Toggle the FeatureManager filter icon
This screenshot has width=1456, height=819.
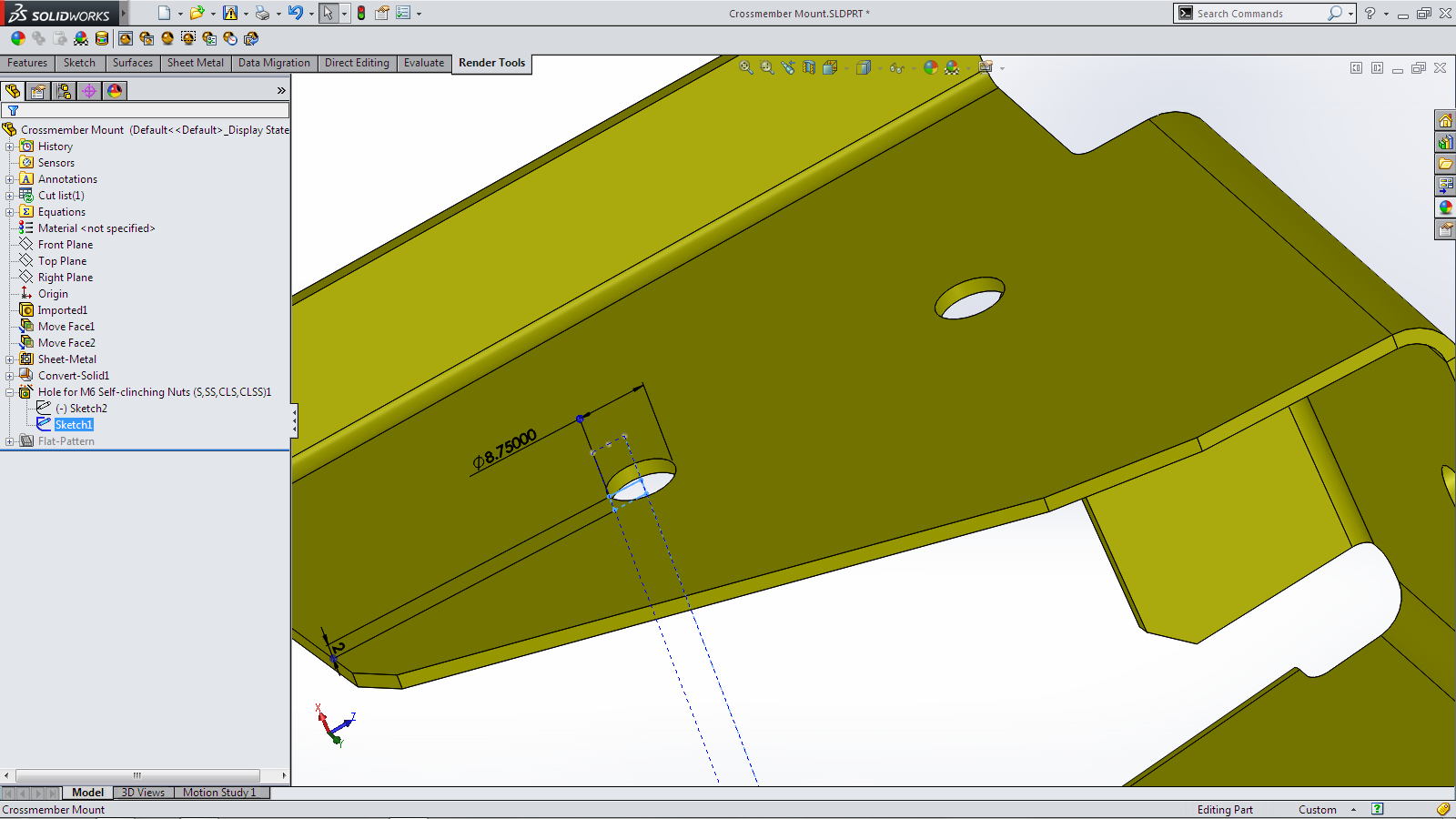click(x=13, y=110)
